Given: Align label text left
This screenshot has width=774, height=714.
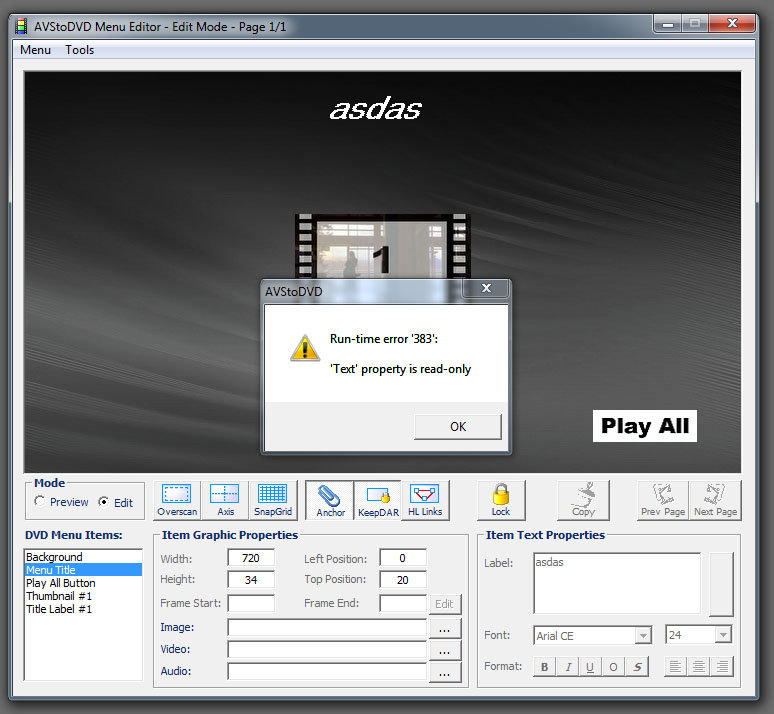Looking at the screenshot, I should (676, 667).
